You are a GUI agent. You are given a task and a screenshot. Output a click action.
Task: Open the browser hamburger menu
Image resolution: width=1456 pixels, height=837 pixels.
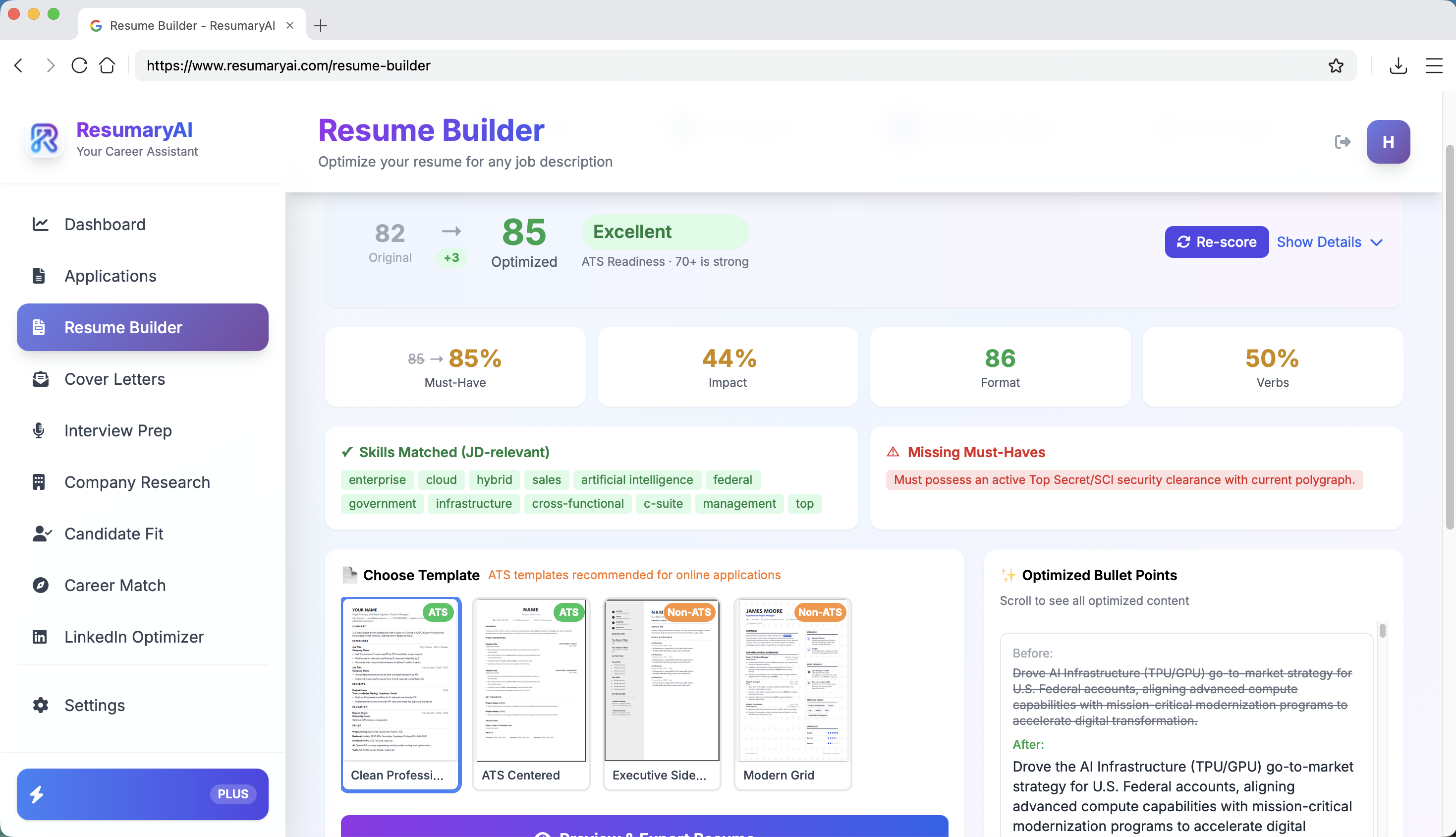1434,65
